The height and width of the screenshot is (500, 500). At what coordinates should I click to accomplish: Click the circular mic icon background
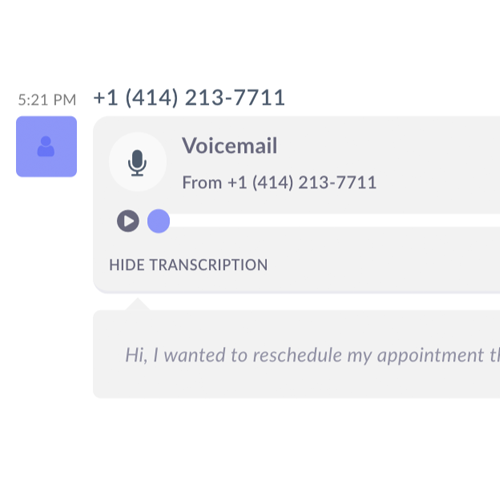(137, 162)
